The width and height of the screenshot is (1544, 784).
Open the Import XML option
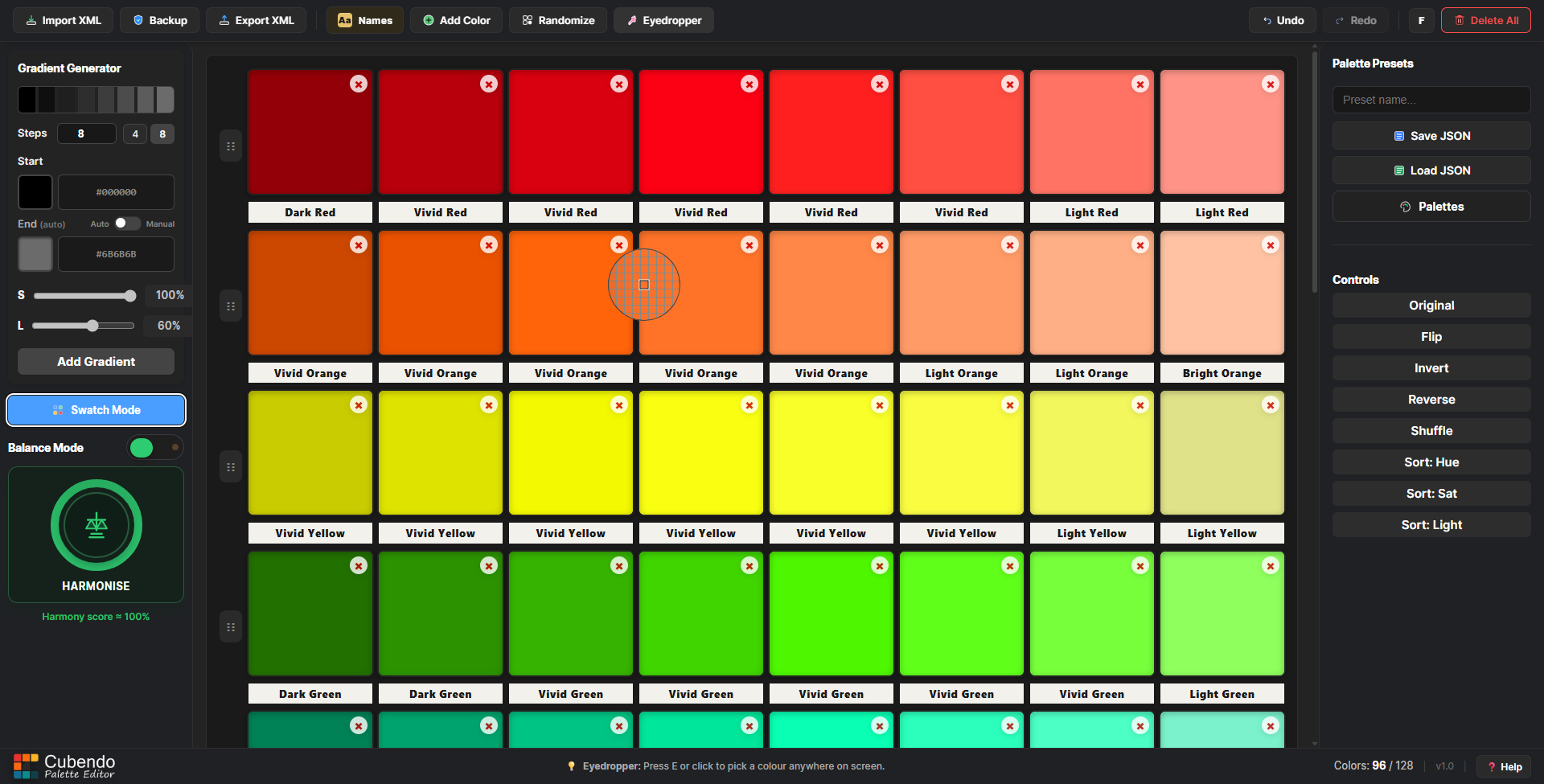tap(64, 20)
